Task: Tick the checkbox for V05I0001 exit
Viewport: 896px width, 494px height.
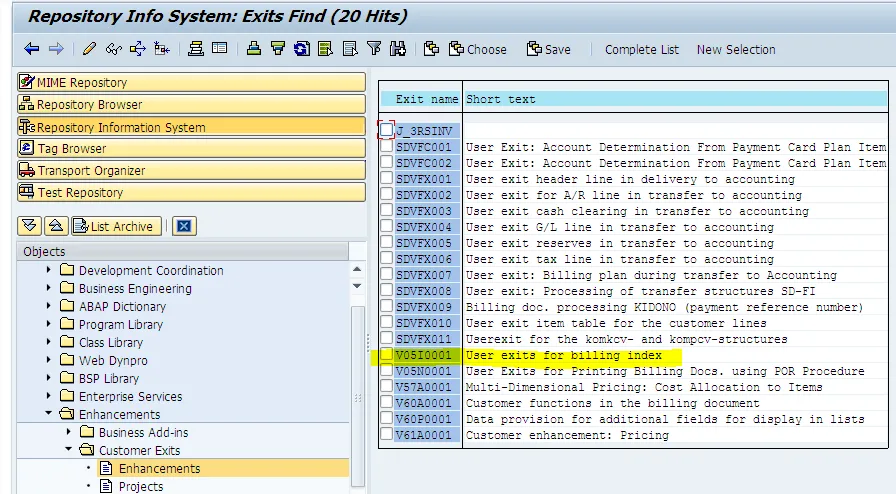Action: pos(386,355)
